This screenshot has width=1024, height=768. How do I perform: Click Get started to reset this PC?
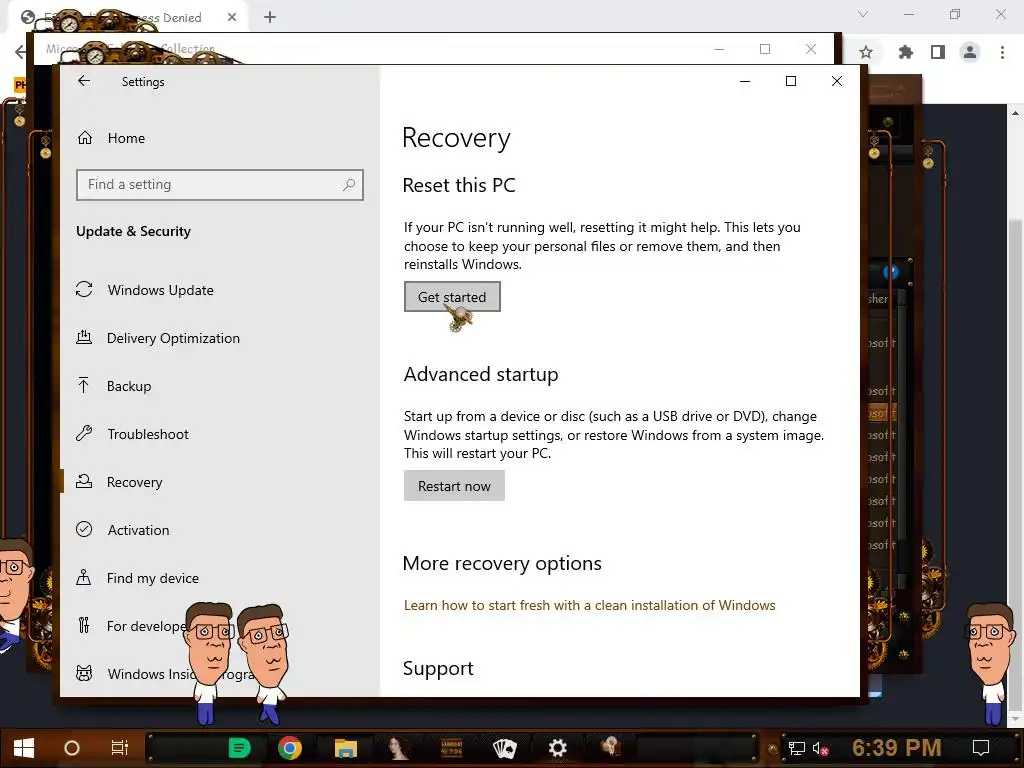[x=452, y=296]
